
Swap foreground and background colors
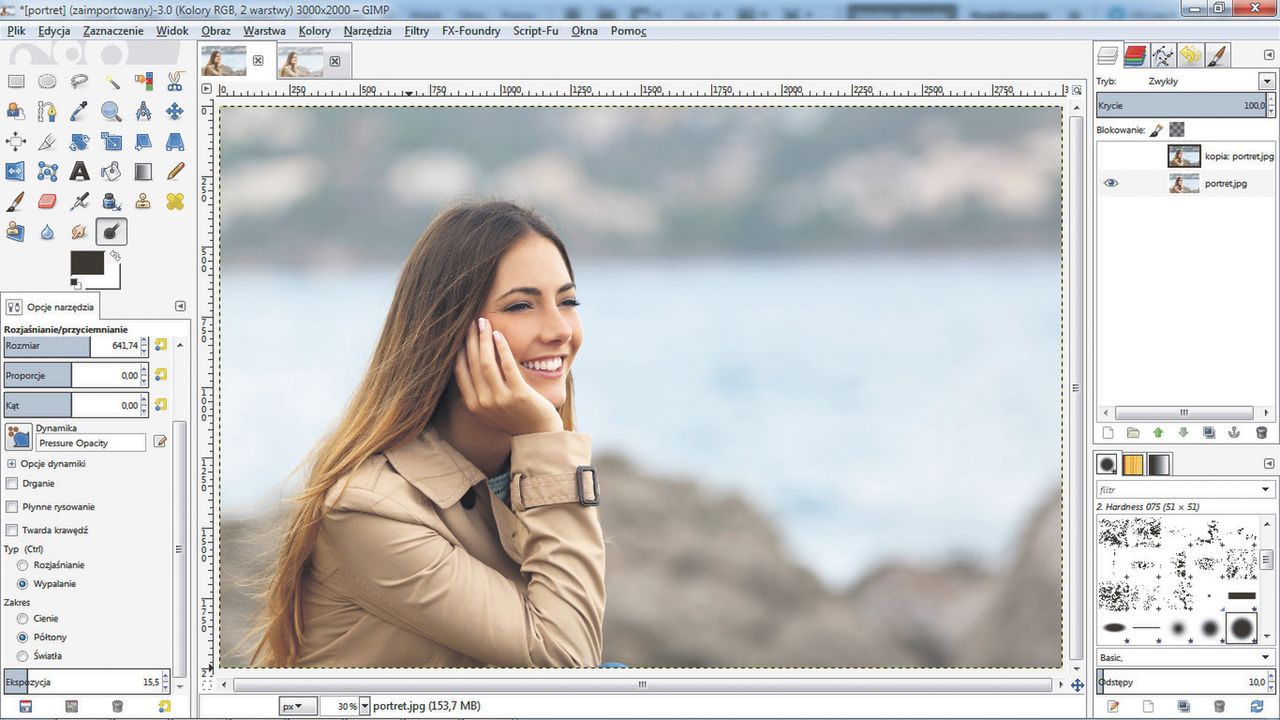(116, 256)
